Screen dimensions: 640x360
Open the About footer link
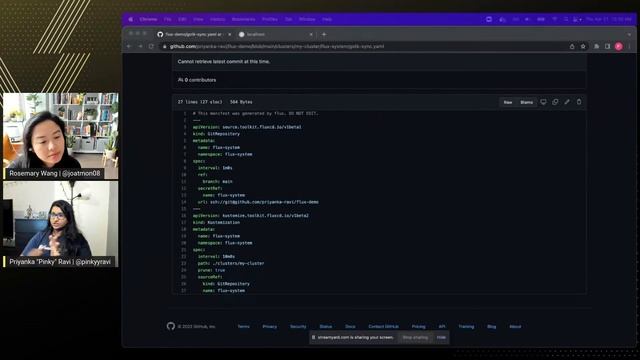(x=515, y=327)
